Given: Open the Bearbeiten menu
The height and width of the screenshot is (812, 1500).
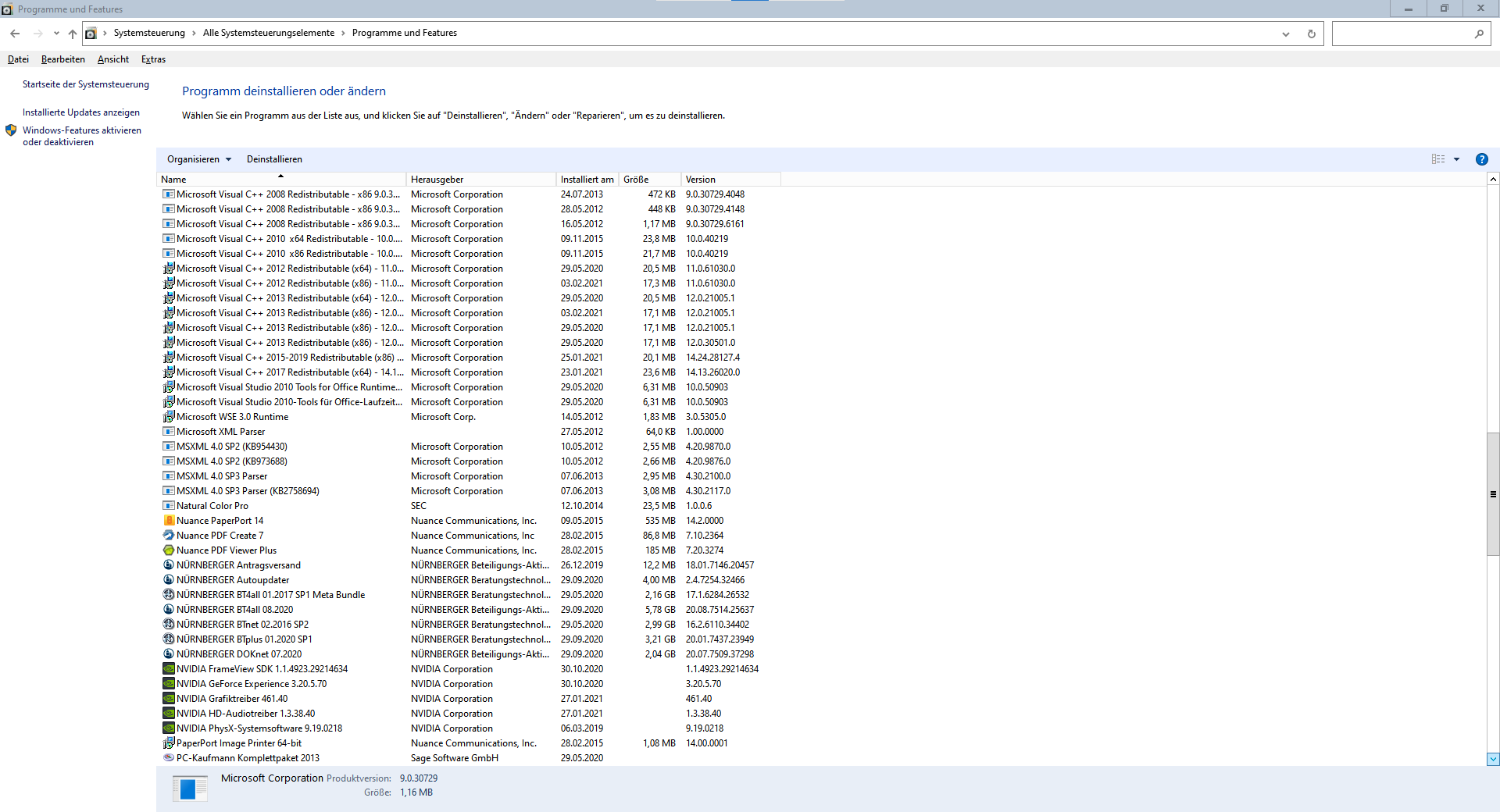Looking at the screenshot, I should (x=63, y=59).
